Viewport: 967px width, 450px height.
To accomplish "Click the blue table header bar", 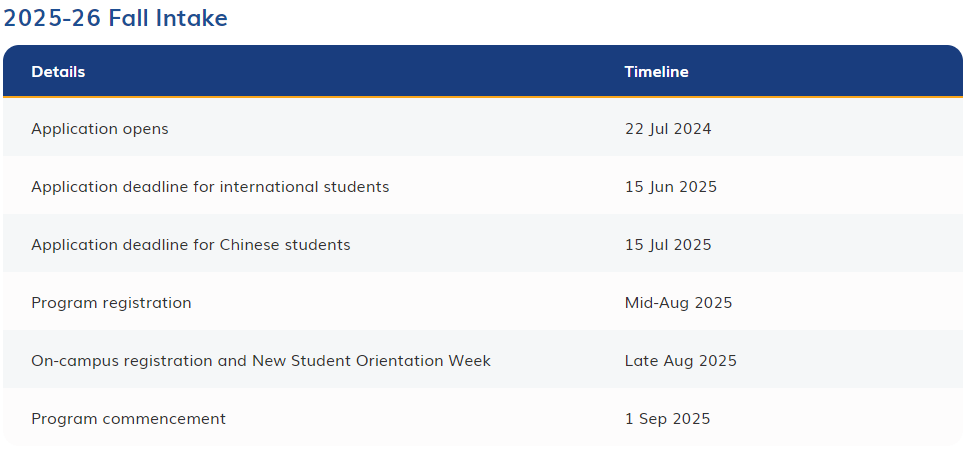I will coord(483,71).
